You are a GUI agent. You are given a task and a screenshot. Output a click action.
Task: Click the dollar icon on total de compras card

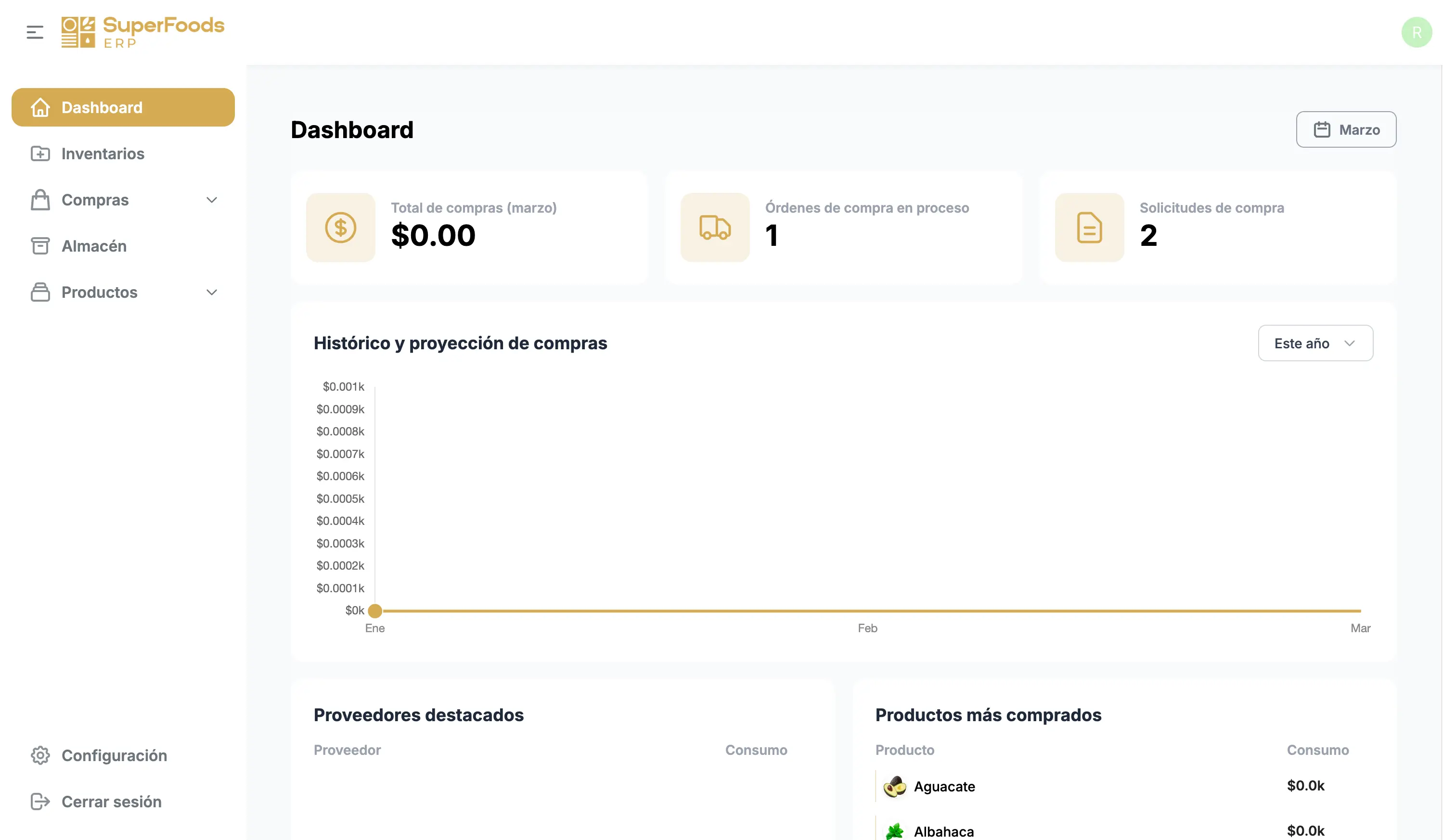tap(341, 228)
